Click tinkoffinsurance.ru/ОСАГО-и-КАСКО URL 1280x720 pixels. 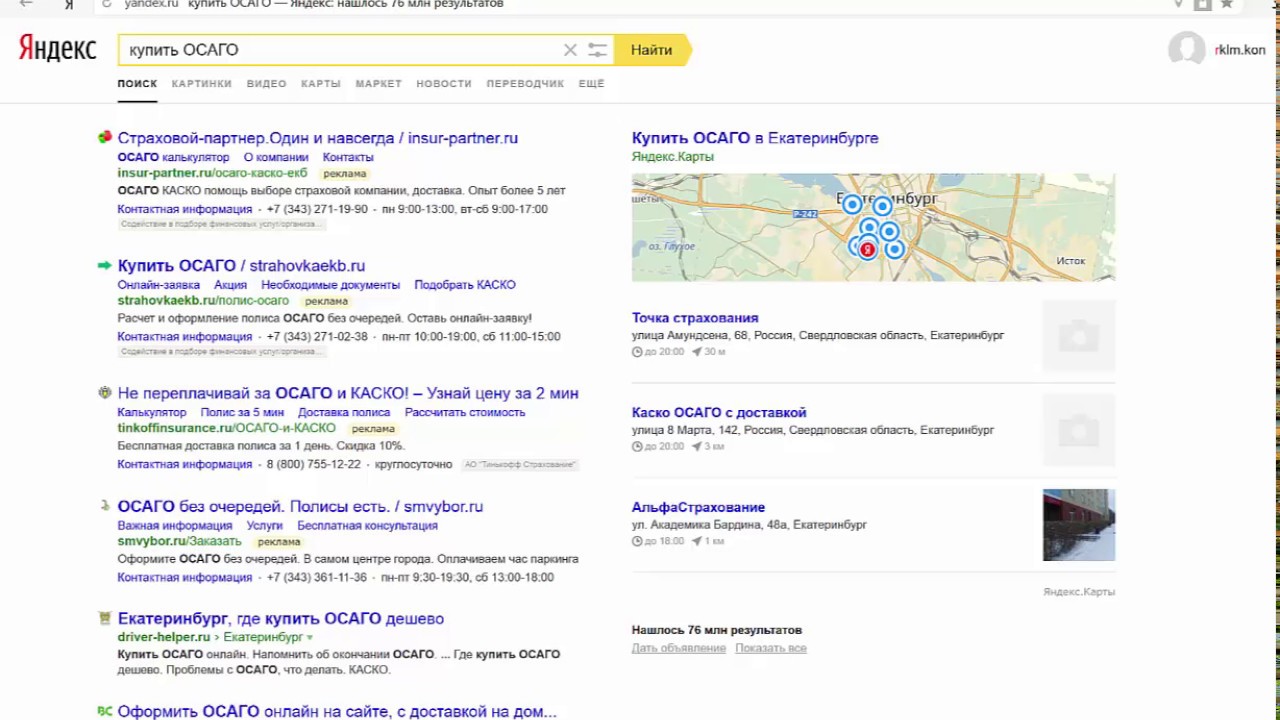tap(226, 428)
